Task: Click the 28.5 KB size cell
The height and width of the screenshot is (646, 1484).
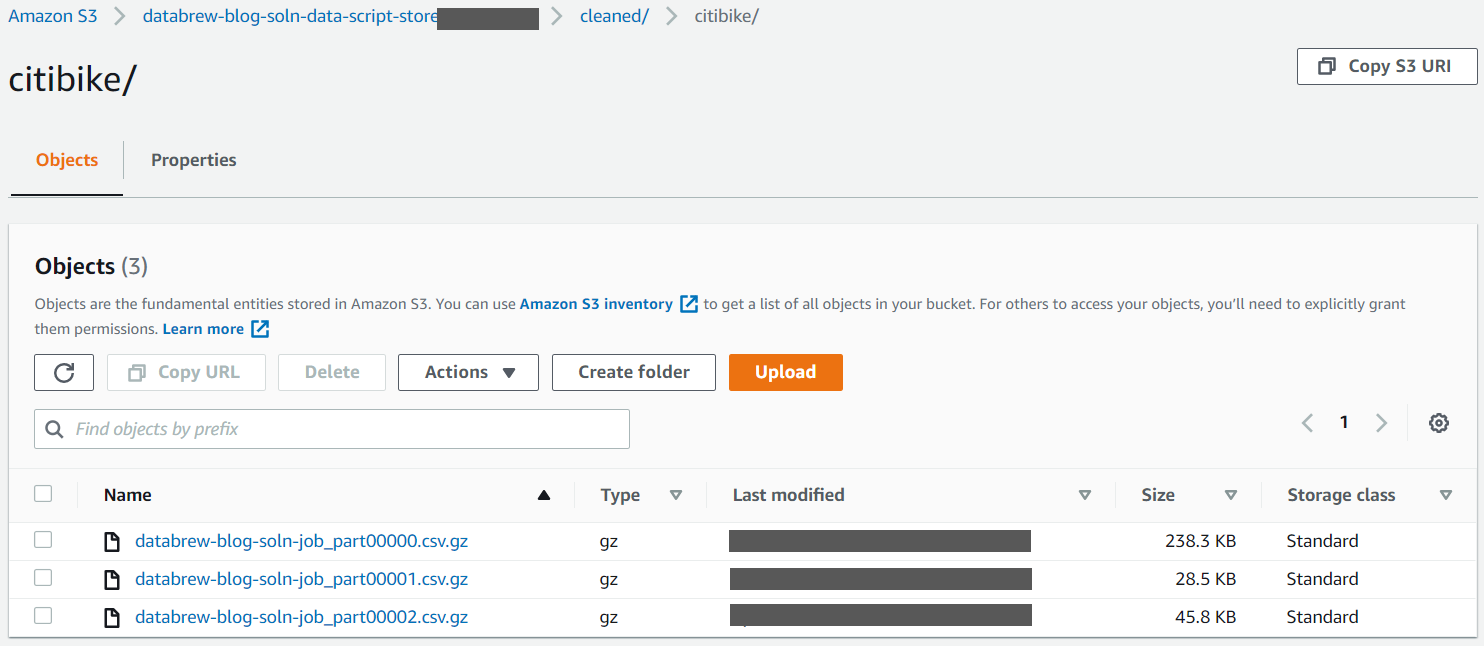Action: (x=1205, y=580)
